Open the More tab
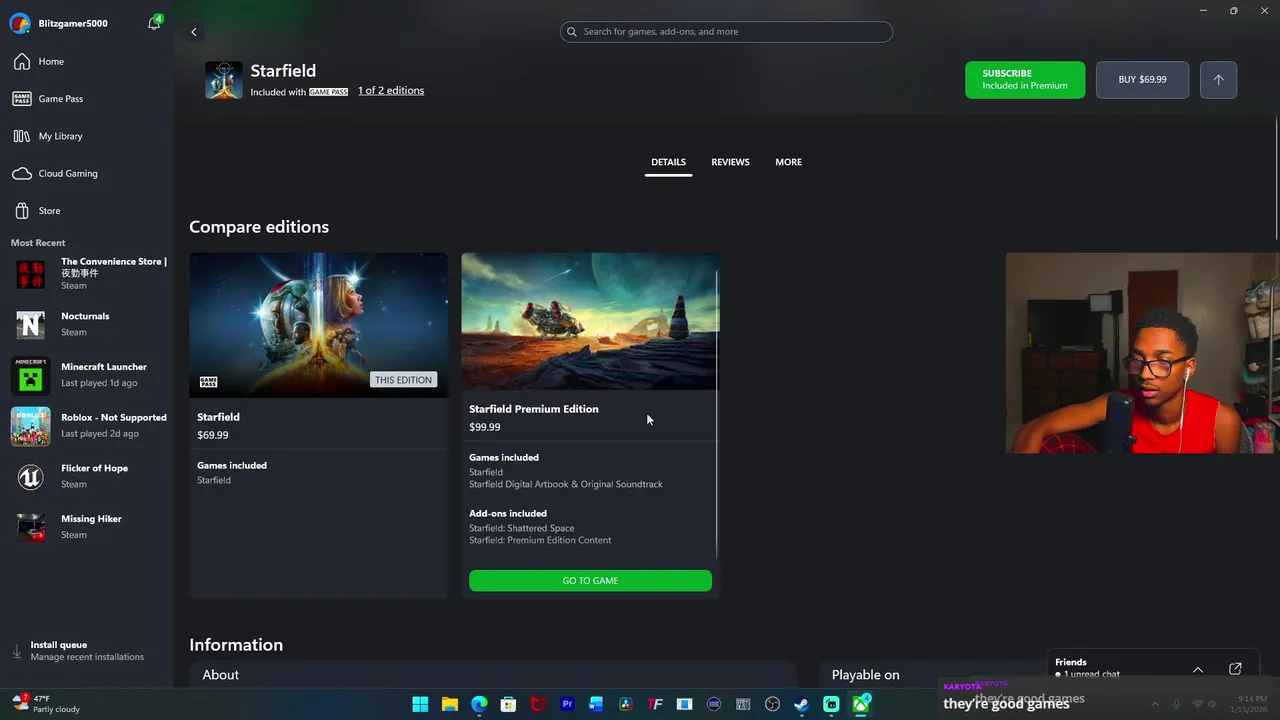This screenshot has width=1280, height=720. (788, 162)
